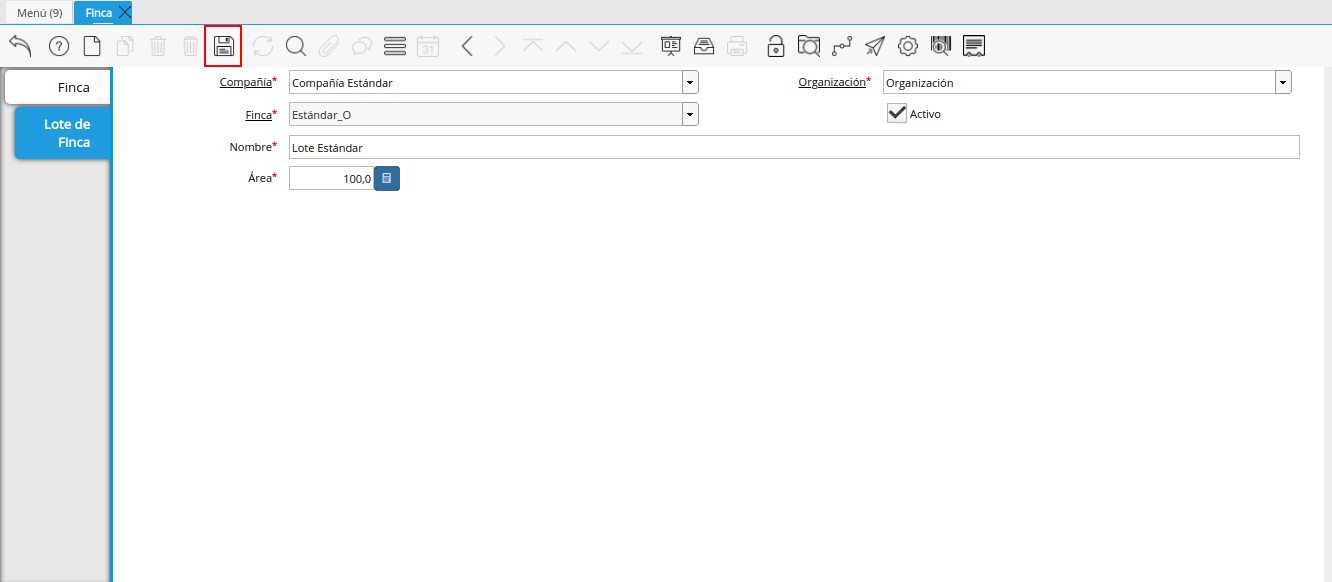
Task: Select the Finca side tab
Action: (58, 87)
